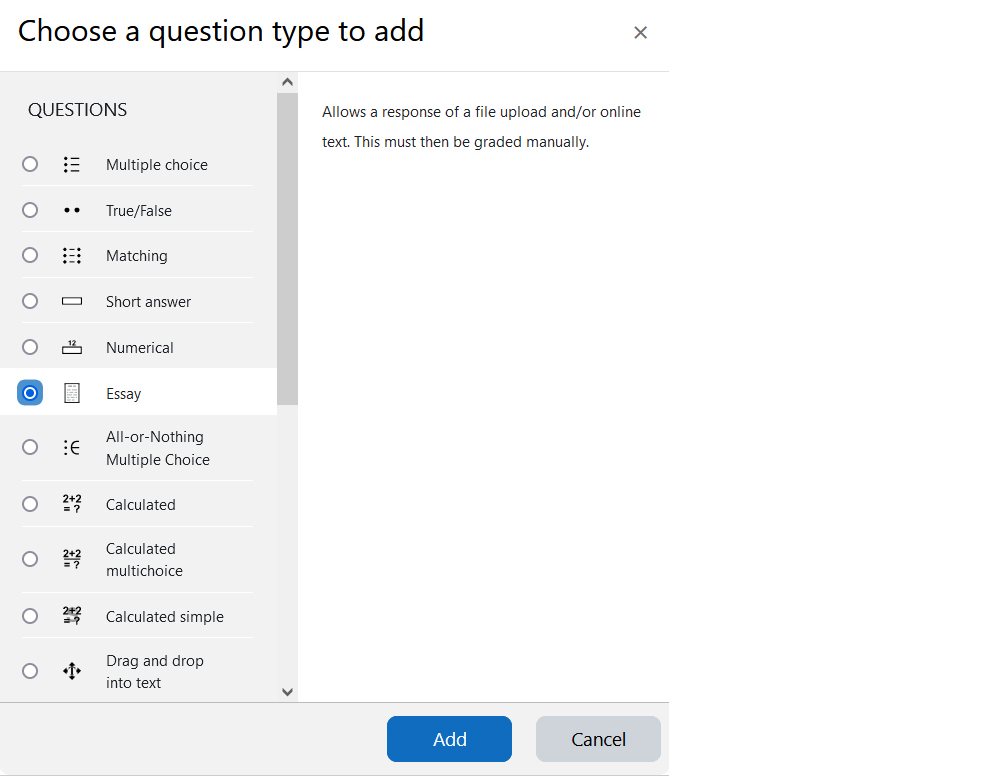The image size is (1000, 776).
Task: Select the Calculated radio button
Action: pos(30,504)
